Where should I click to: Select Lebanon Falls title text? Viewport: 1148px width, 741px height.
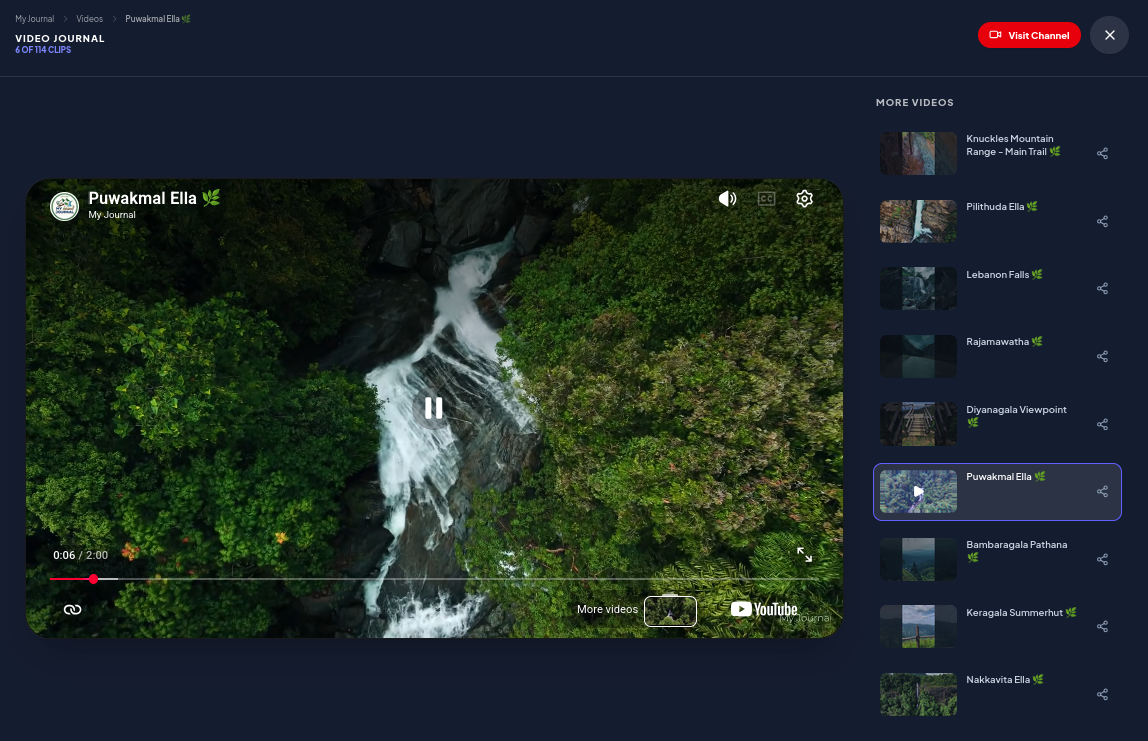point(1004,275)
